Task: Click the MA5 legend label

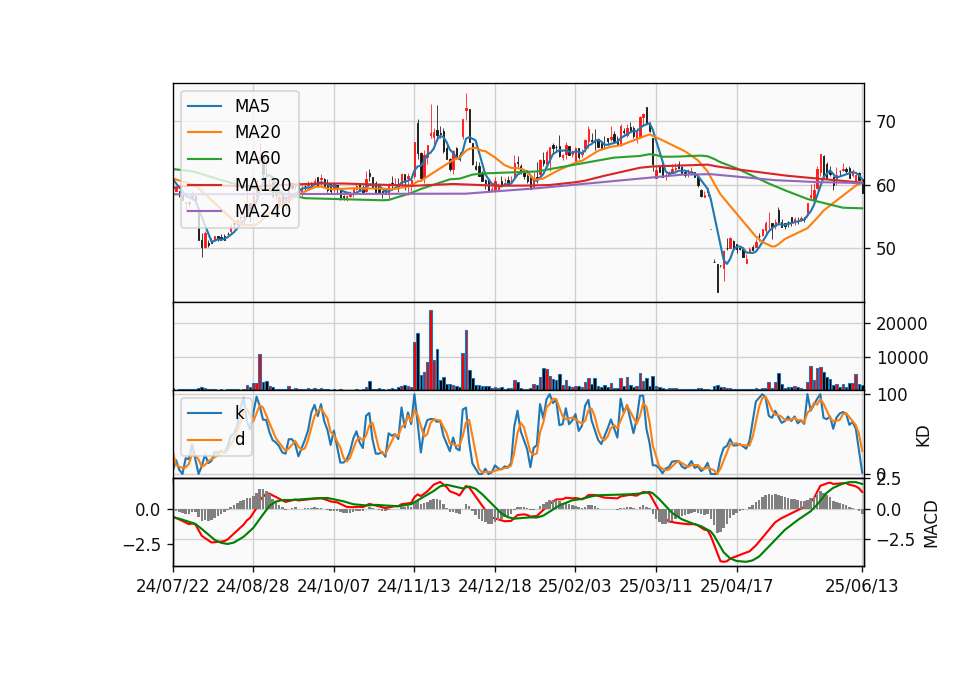Action: pos(252,106)
